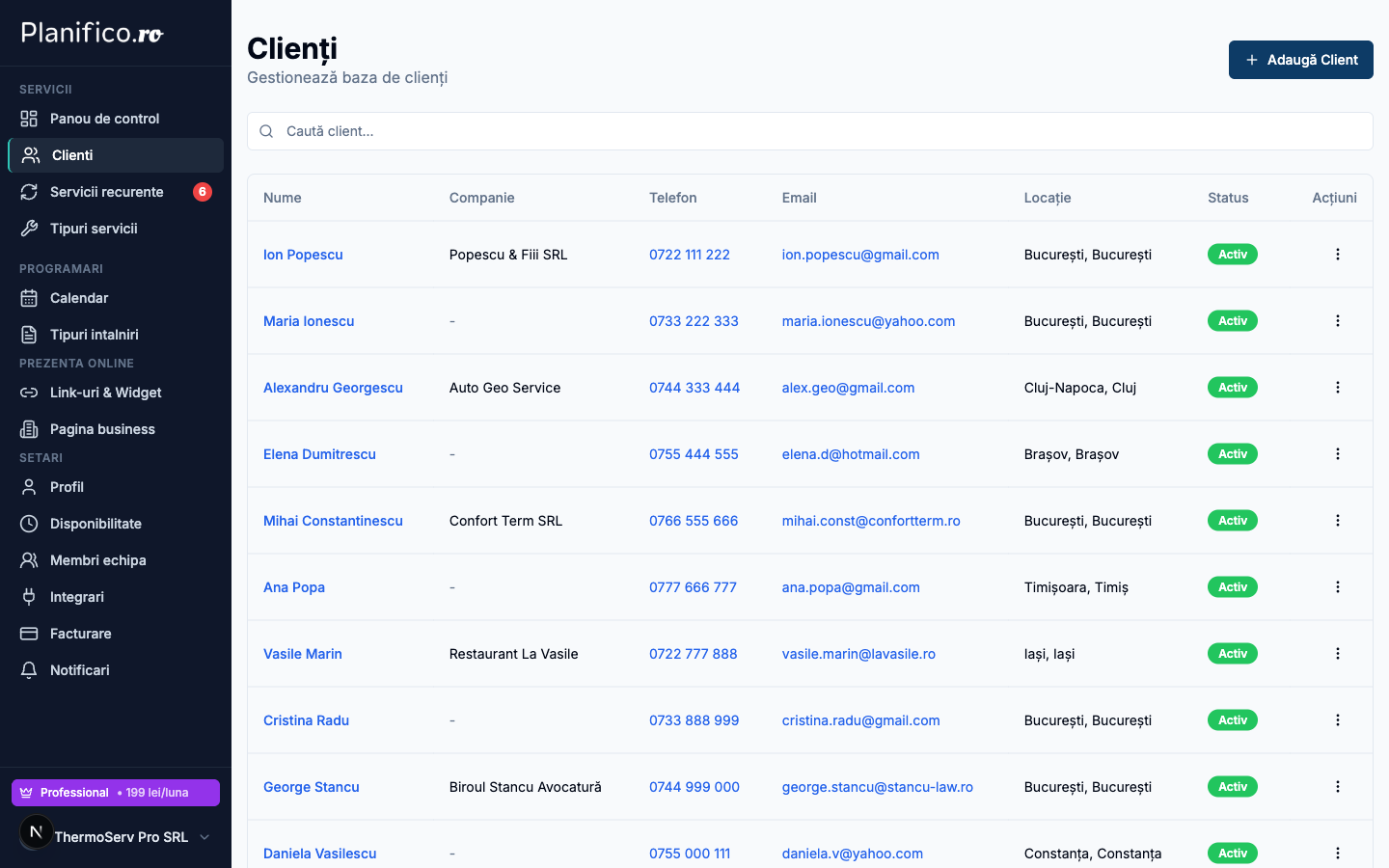Open actions menu for Ion Popescu
The width and height of the screenshot is (1389, 868).
click(x=1338, y=254)
